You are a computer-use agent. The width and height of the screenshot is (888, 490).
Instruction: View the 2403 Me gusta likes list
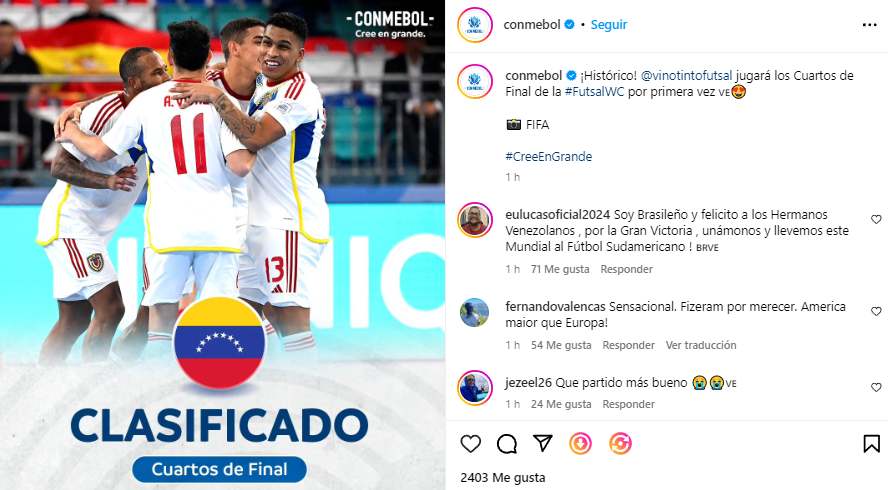point(503,478)
